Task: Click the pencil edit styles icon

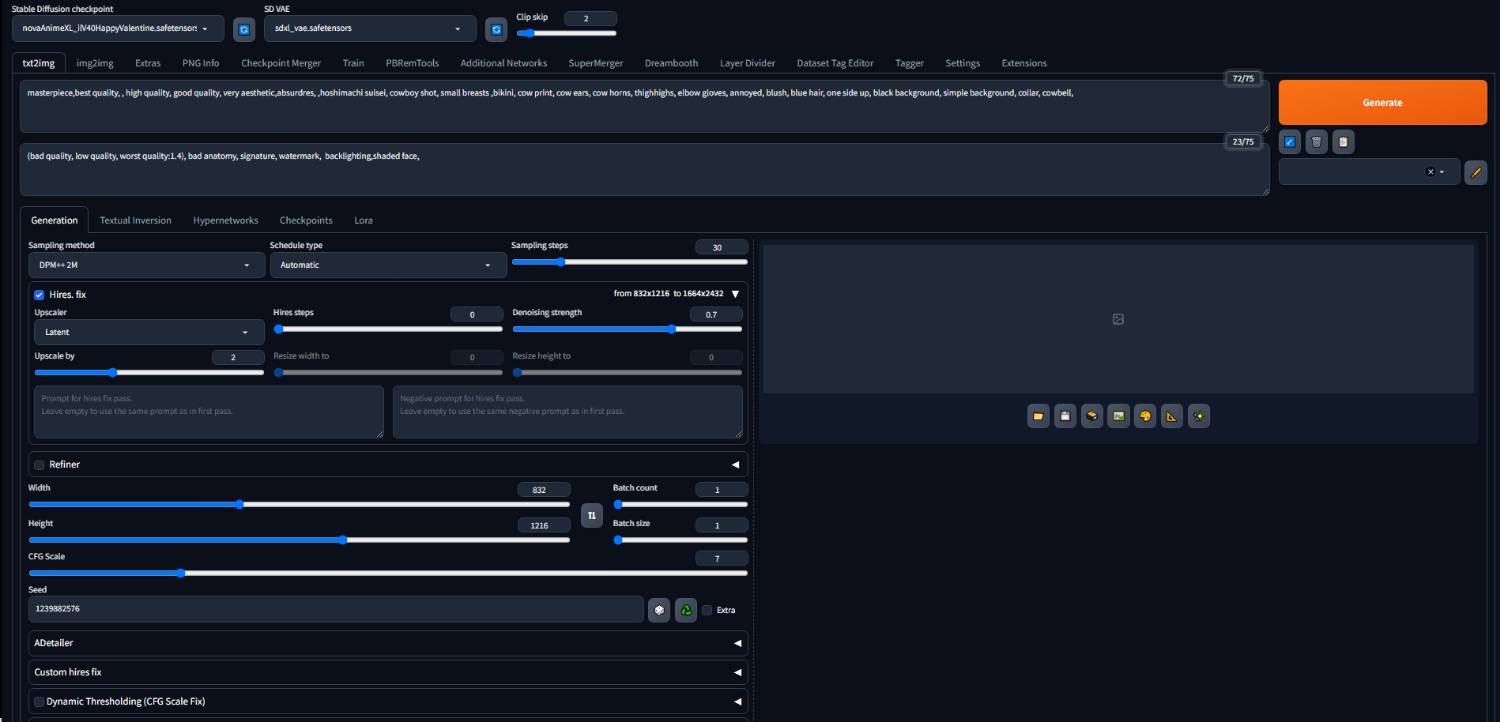Action: click(1475, 172)
